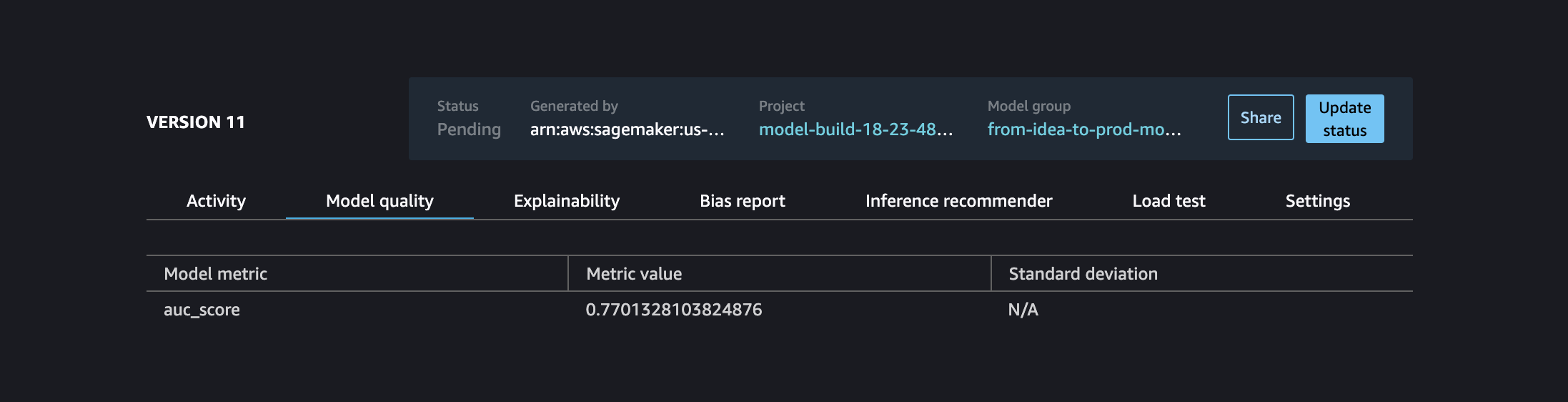
Task: Switch to the Settings tab
Action: coord(1318,201)
